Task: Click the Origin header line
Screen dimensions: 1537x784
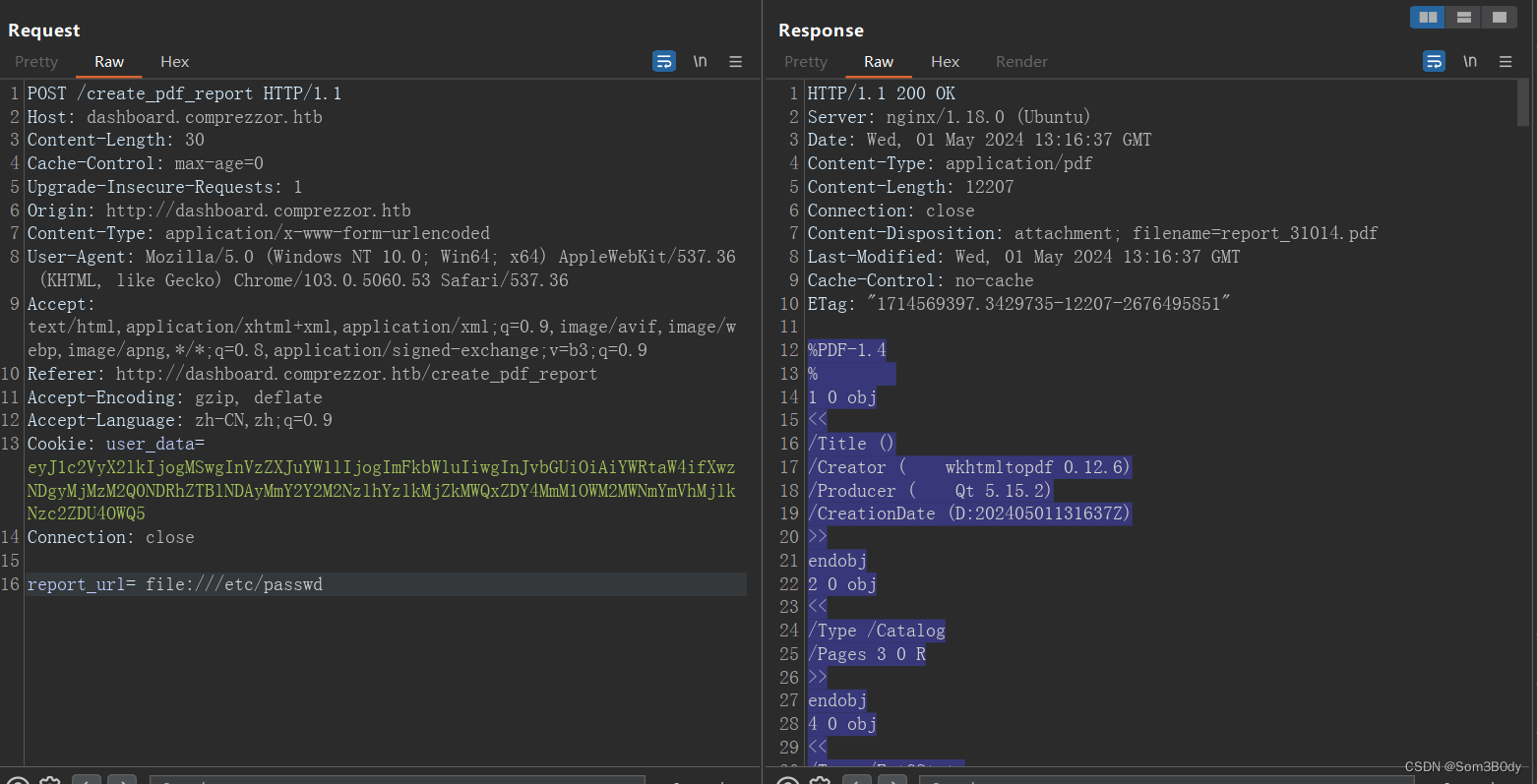Action: point(218,211)
